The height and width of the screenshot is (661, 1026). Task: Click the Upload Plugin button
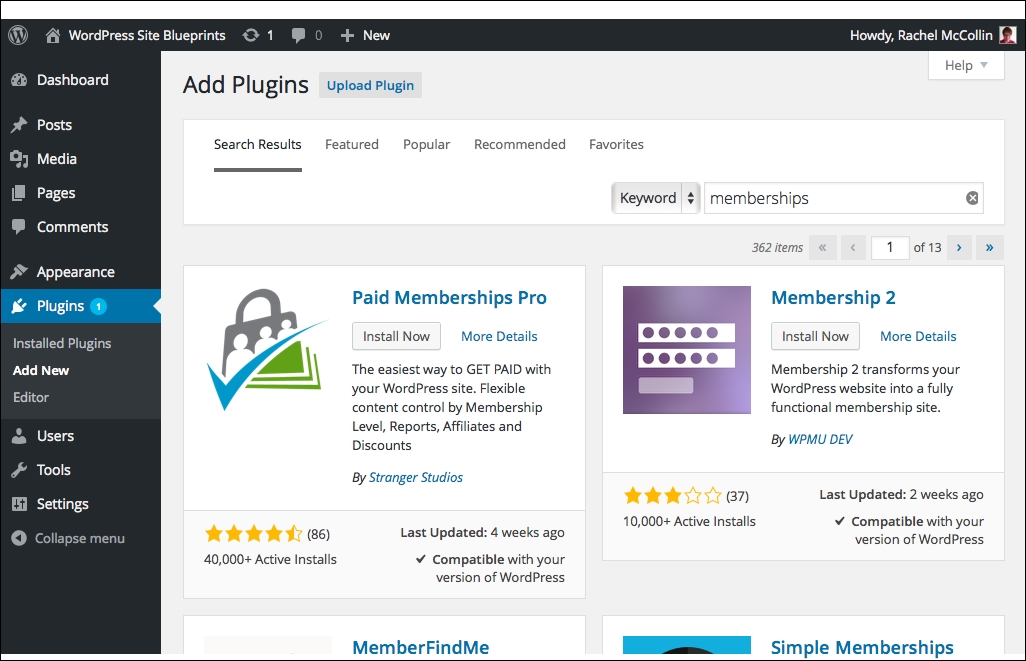[370, 85]
